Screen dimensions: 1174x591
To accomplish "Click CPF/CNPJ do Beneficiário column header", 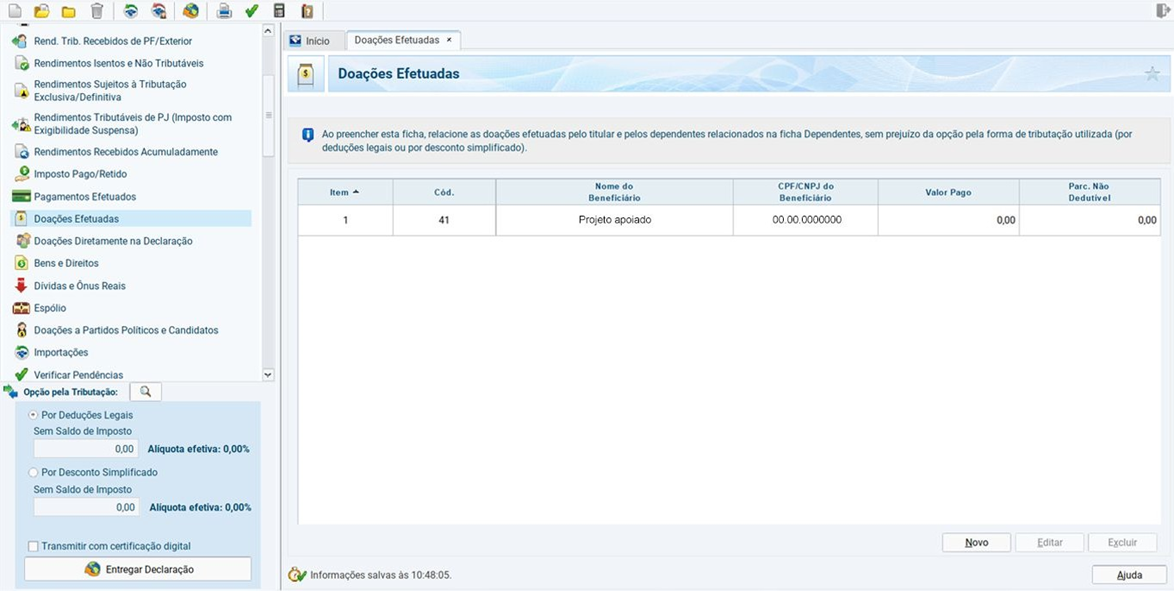I will (x=806, y=192).
